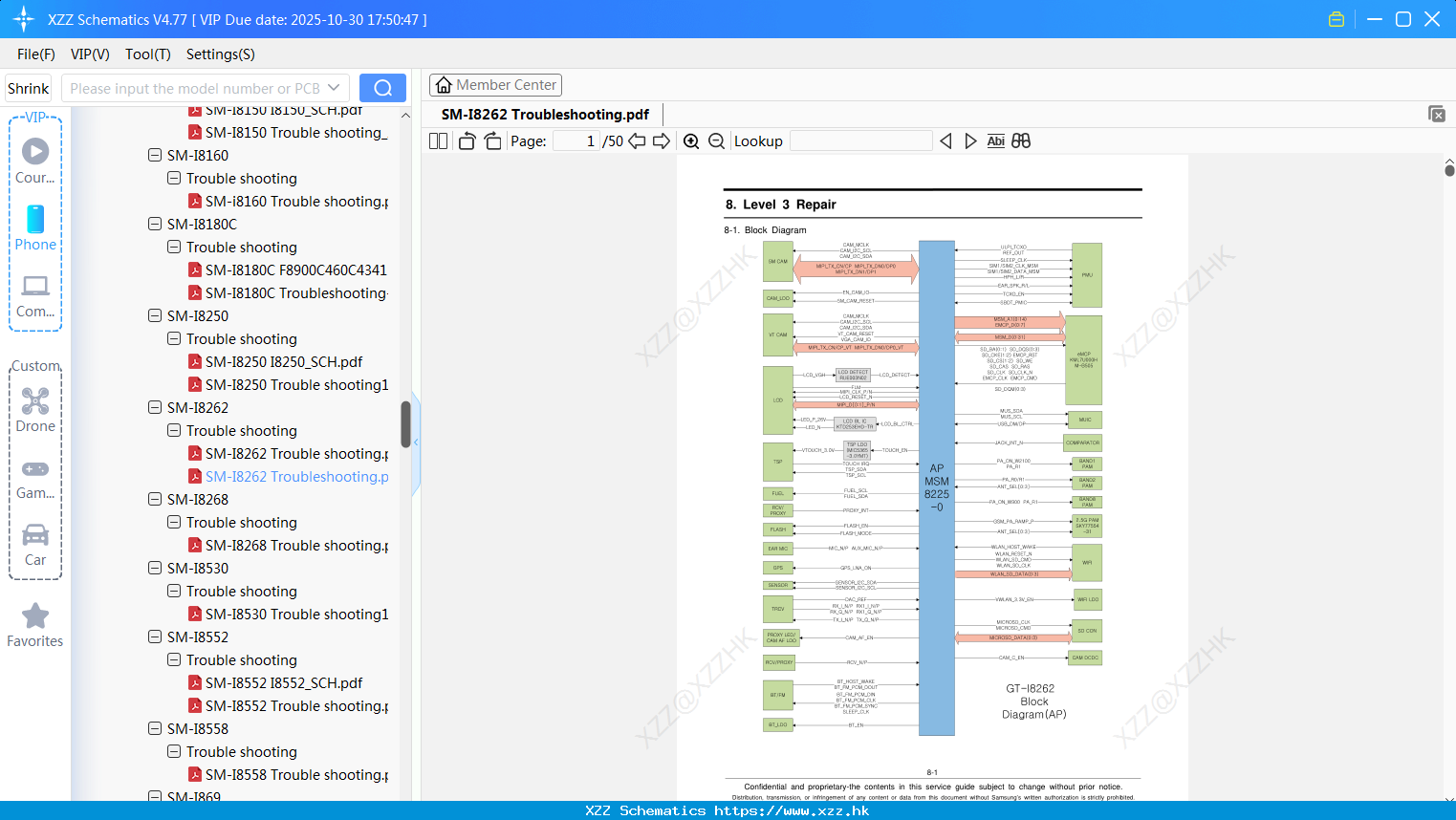Zoom in on the PDF
This screenshot has height=820, width=1456.
tap(691, 140)
